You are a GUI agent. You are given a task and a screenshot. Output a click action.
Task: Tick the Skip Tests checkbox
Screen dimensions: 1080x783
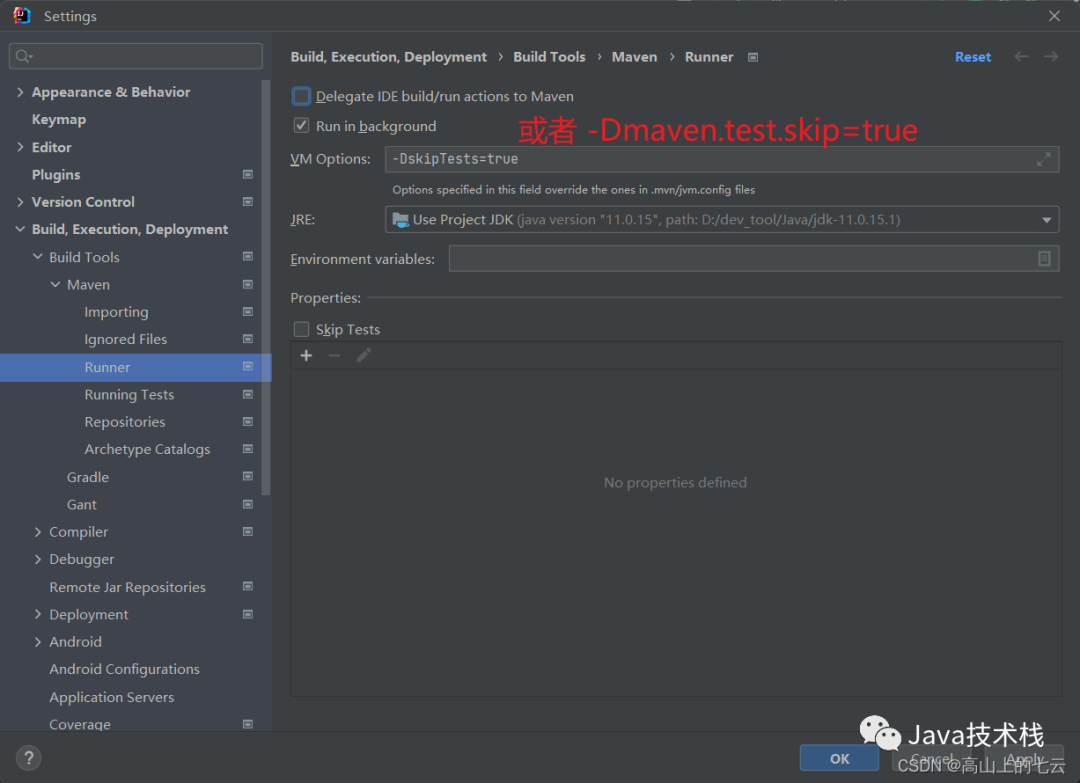(x=301, y=329)
